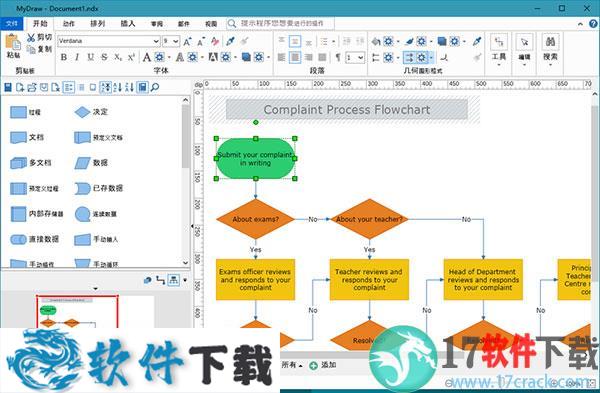600x393 pixels.
Task: Select the 'About your teacher?' diamond shape
Action: pyautogui.click(x=369, y=219)
